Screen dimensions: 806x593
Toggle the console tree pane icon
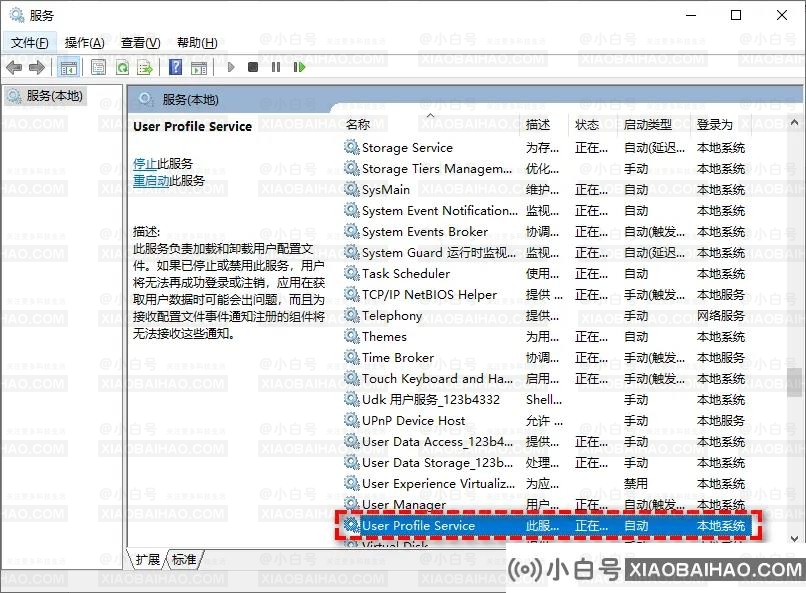(68, 67)
